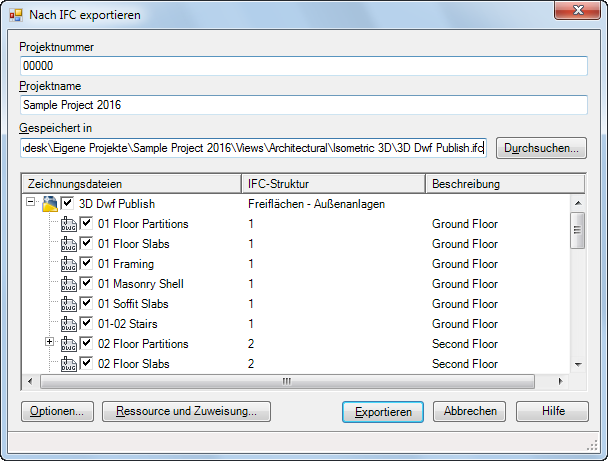Open the Durchsuchen file browser
The image size is (608, 461).
541,148
